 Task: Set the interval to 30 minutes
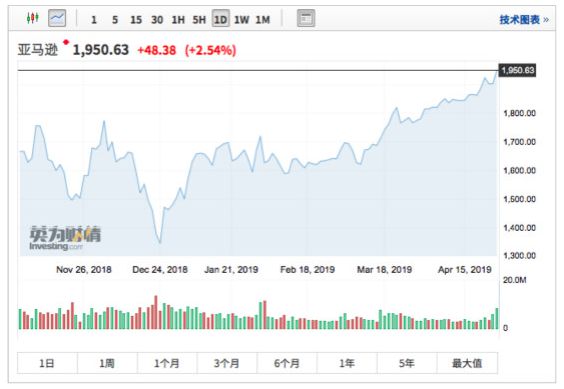157,20
